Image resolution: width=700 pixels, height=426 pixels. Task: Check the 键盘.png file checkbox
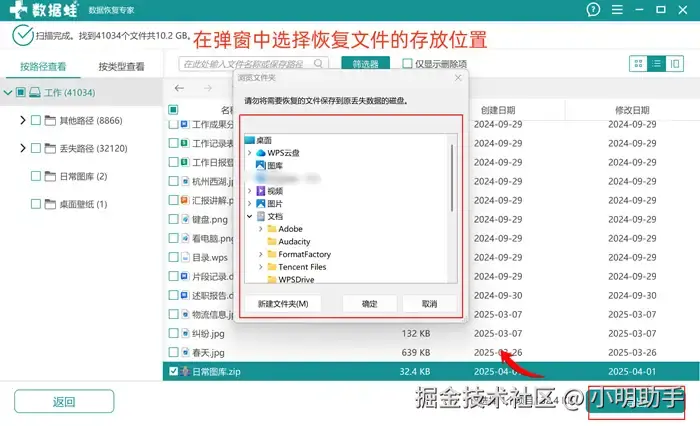coord(173,219)
